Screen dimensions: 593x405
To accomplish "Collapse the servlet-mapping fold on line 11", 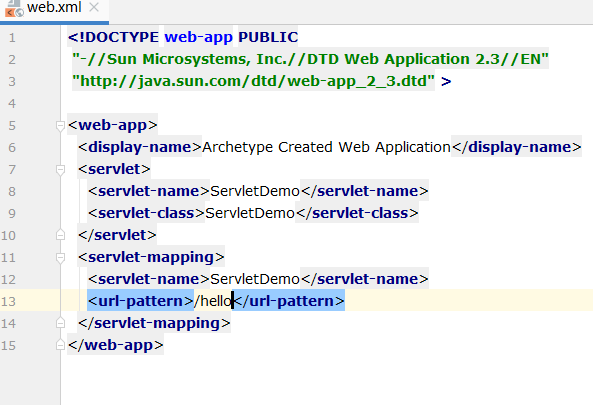I will (x=60, y=258).
